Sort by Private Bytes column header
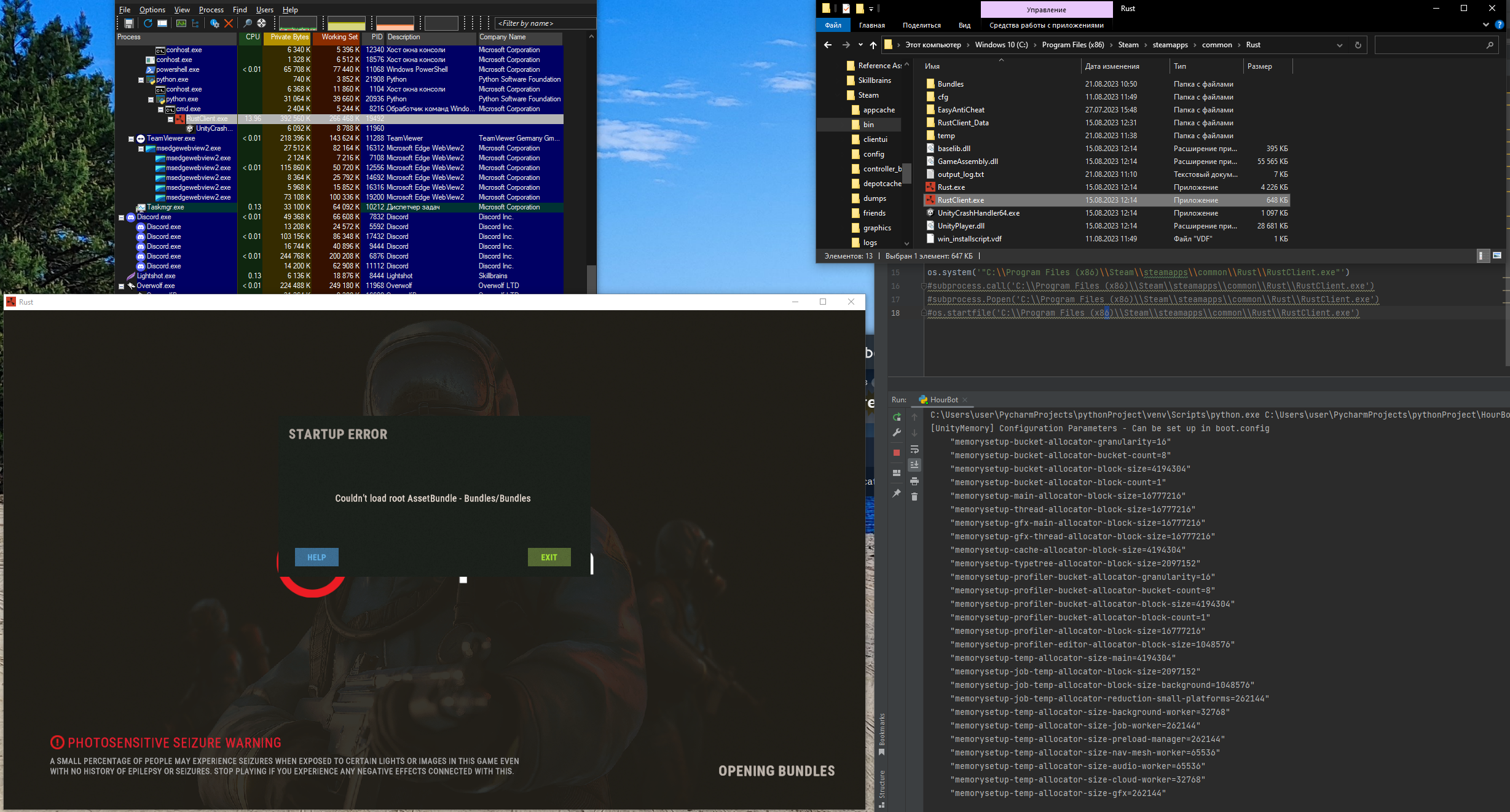The width and height of the screenshot is (1510, 812). (288, 37)
